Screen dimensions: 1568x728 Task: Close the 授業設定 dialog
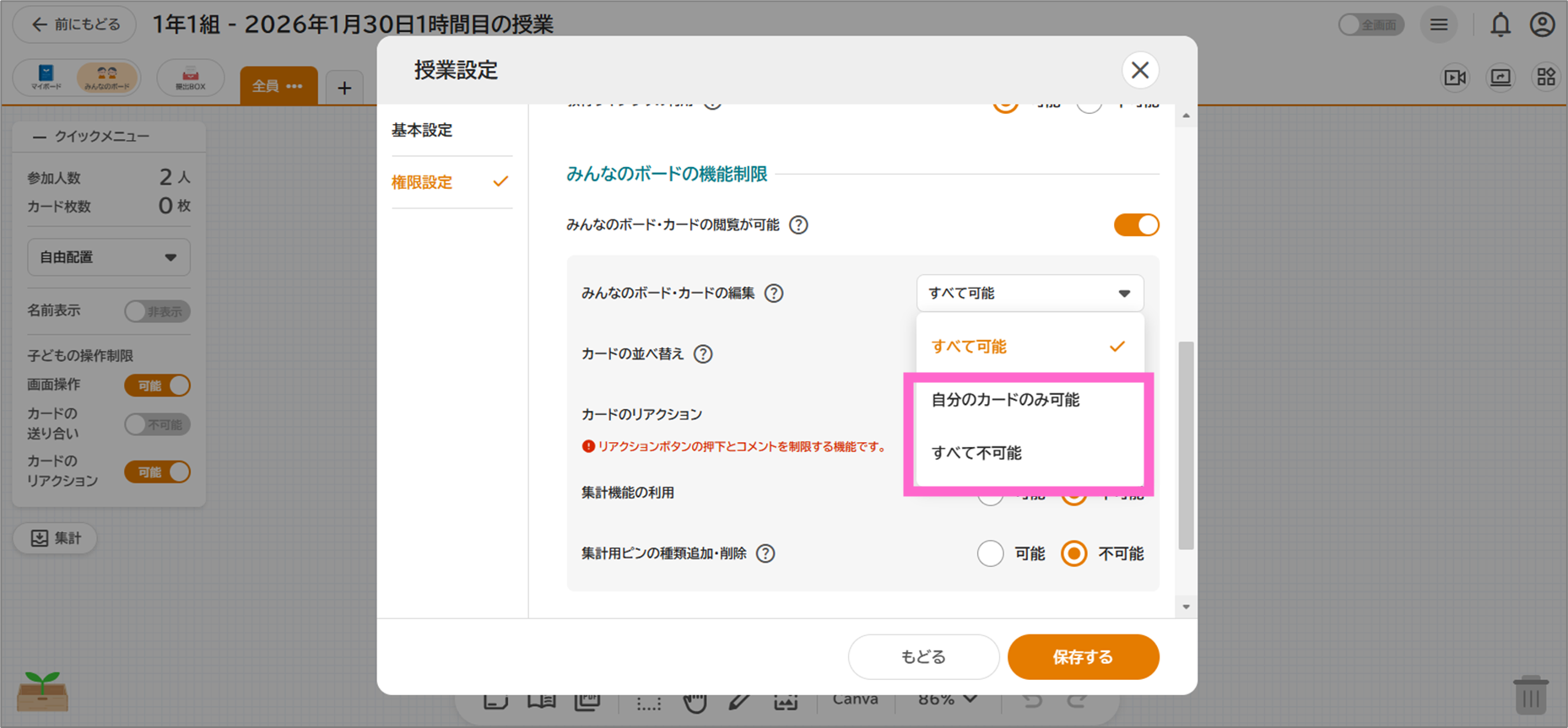tap(1139, 70)
